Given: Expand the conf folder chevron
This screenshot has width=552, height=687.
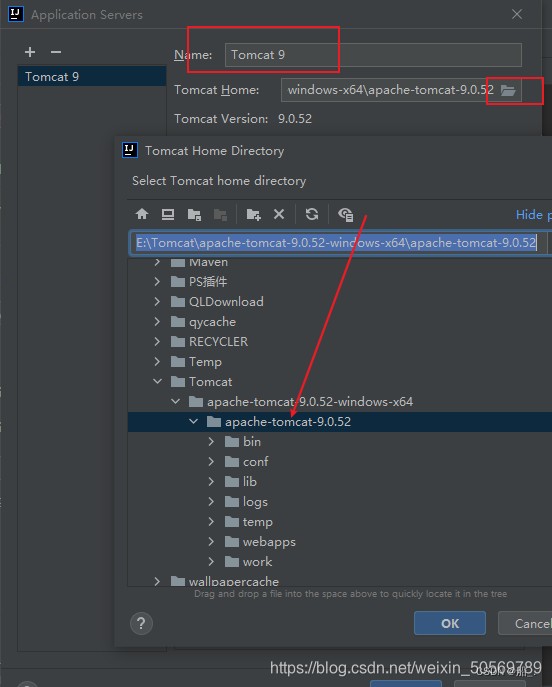Looking at the screenshot, I should 211,461.
